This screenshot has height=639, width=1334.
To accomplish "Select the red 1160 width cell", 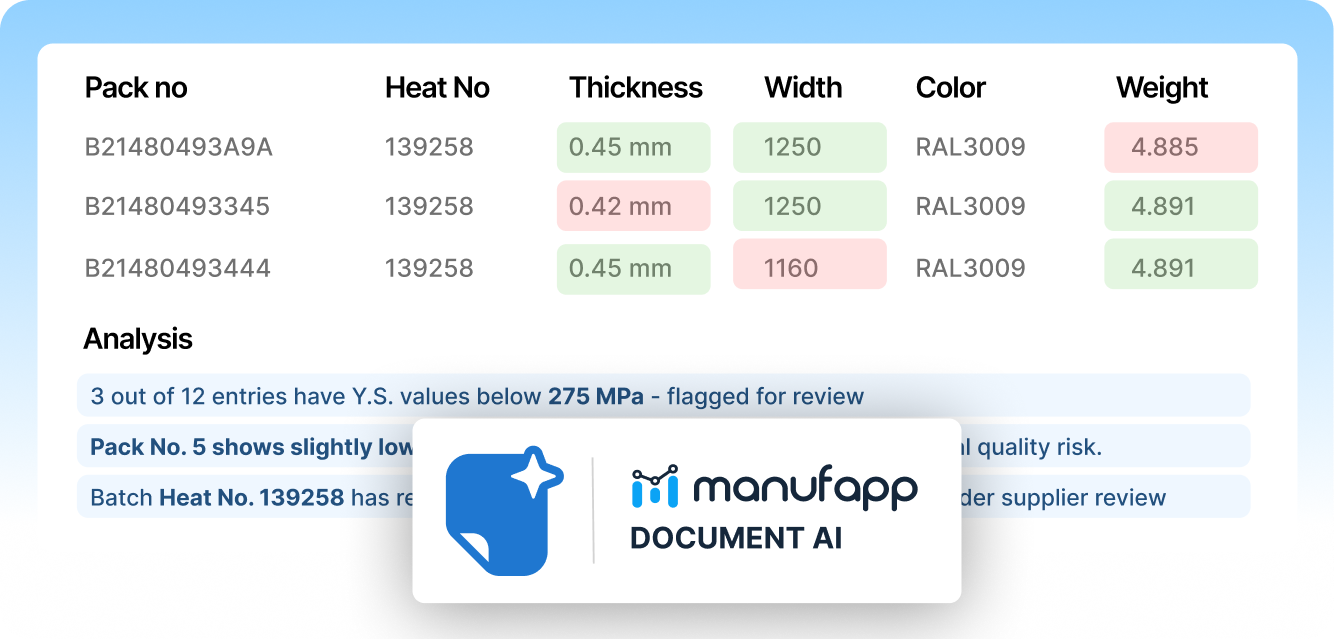I will pyautogui.click(x=809, y=267).
